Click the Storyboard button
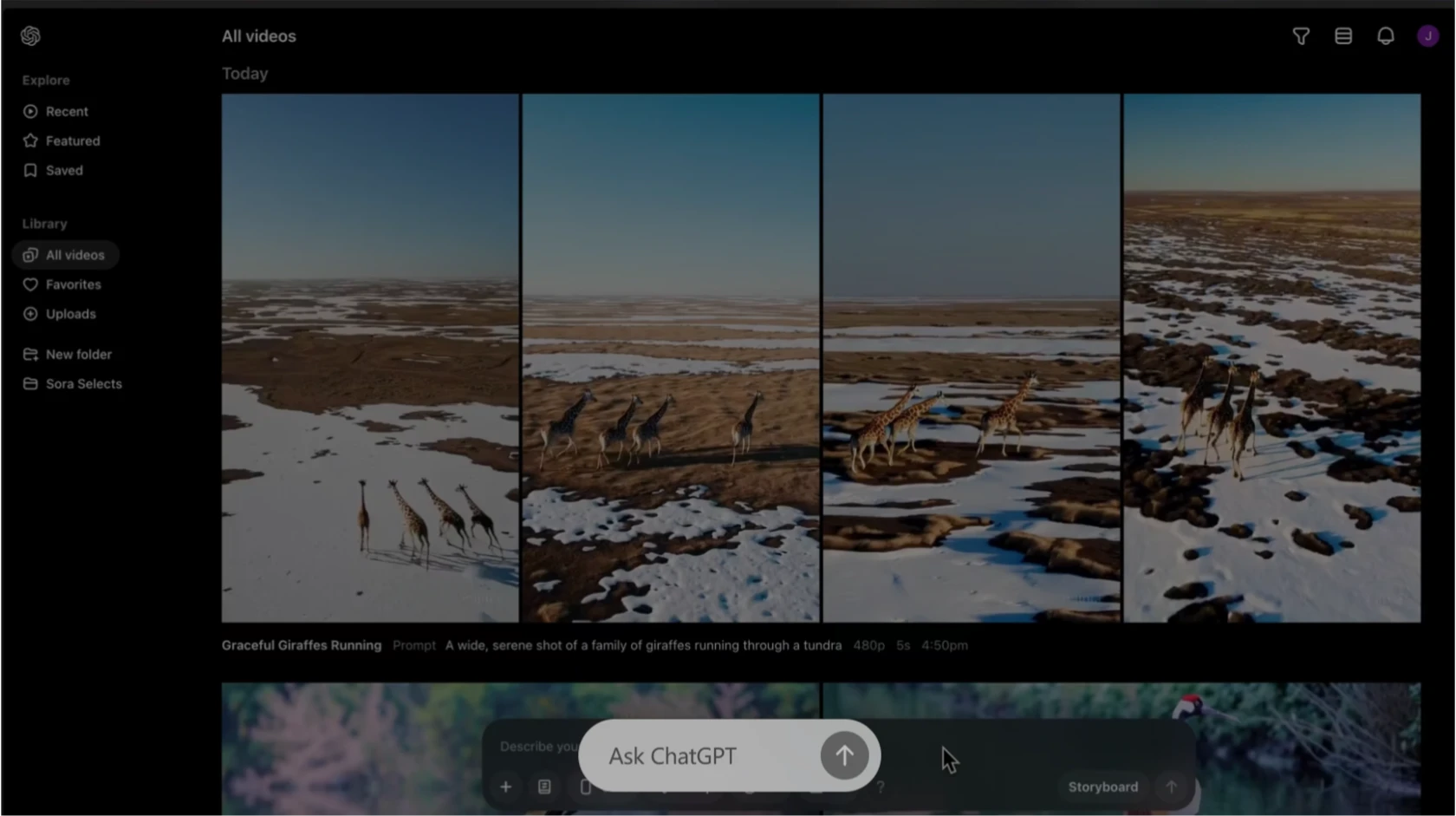 (x=1102, y=787)
